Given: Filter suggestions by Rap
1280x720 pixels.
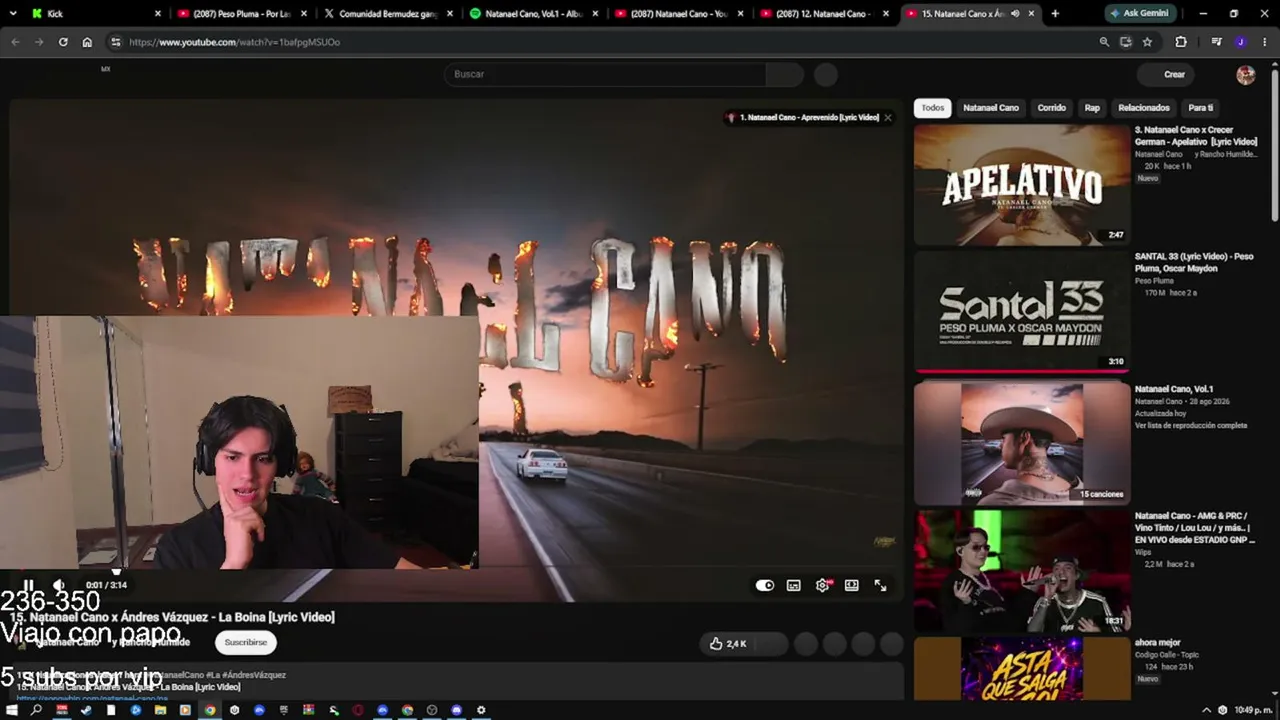Looking at the screenshot, I should [1092, 108].
